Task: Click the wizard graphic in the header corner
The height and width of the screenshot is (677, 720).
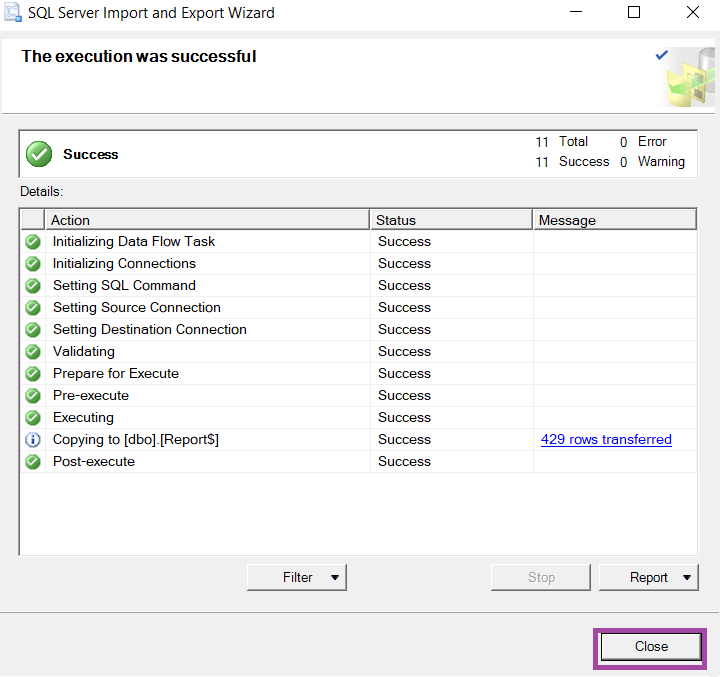Action: pos(690,77)
